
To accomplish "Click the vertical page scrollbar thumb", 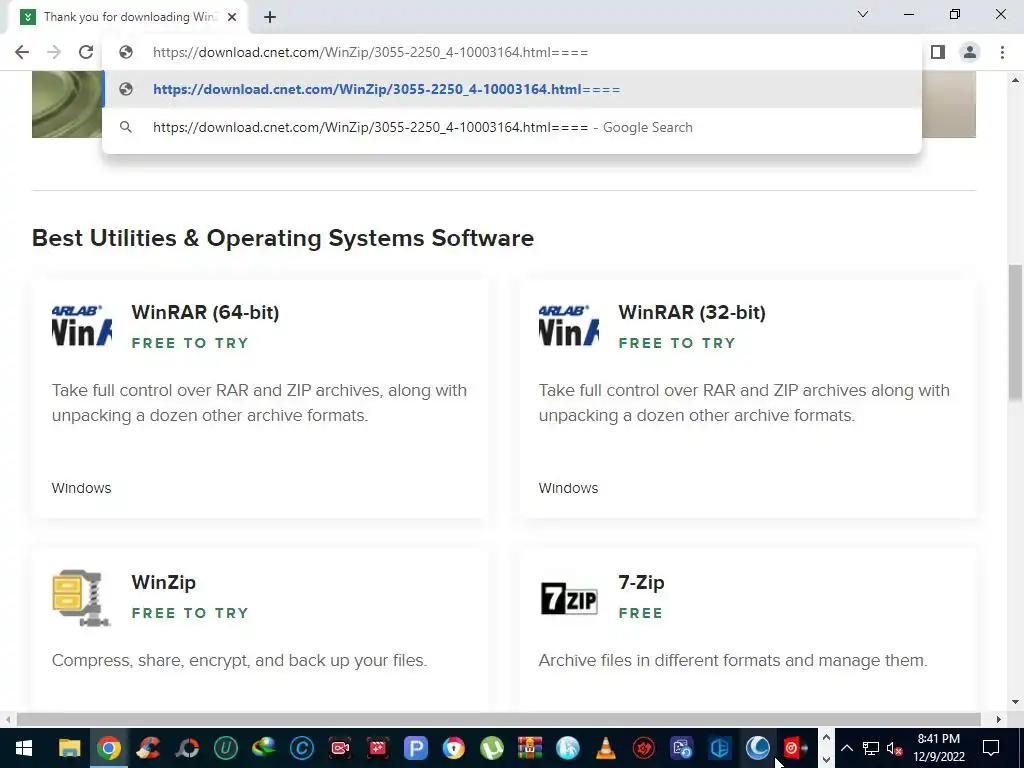I will coord(1015,332).
